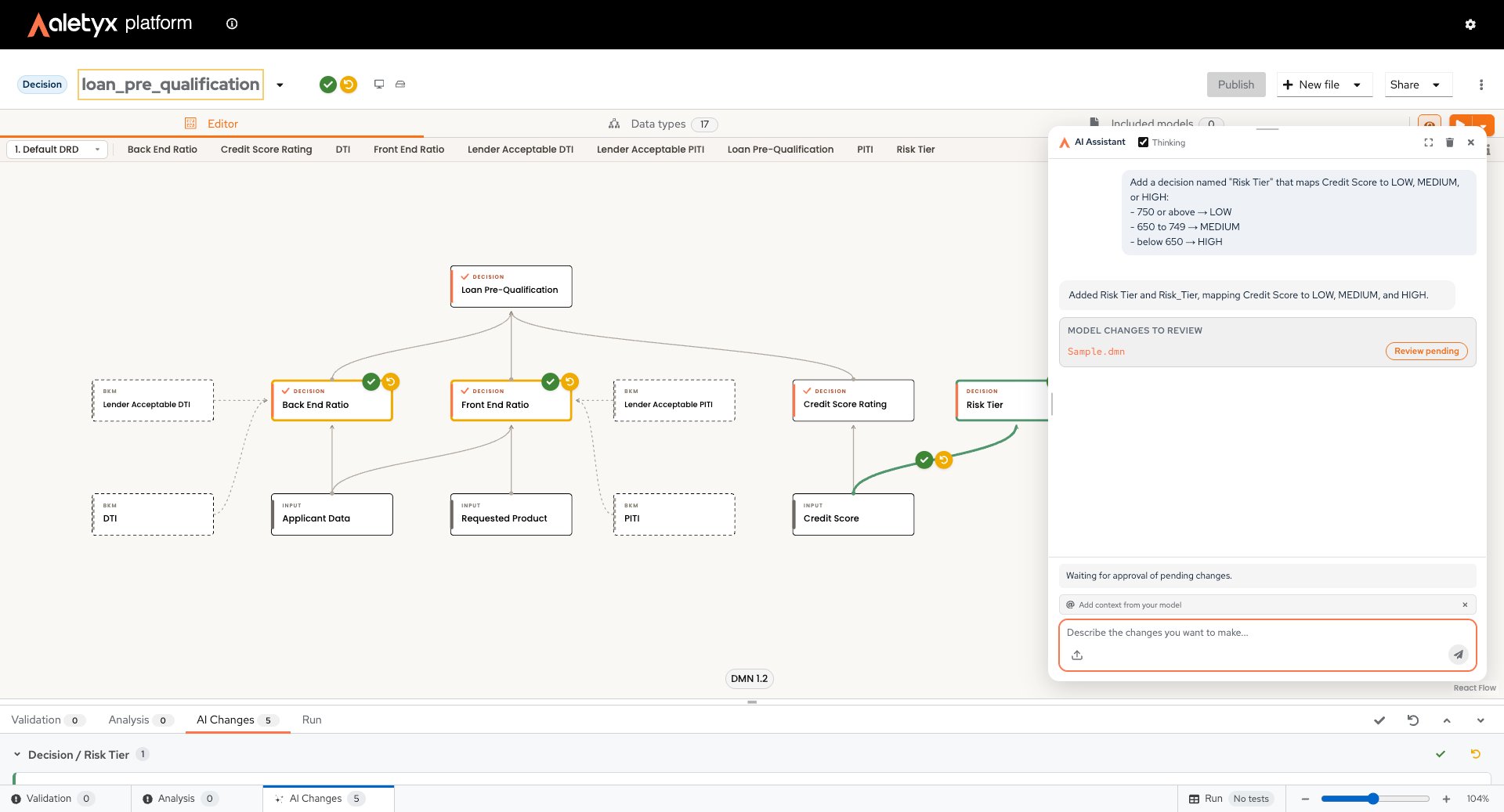Select the Applicant Data input node
The width and height of the screenshot is (1504, 812).
(332, 514)
